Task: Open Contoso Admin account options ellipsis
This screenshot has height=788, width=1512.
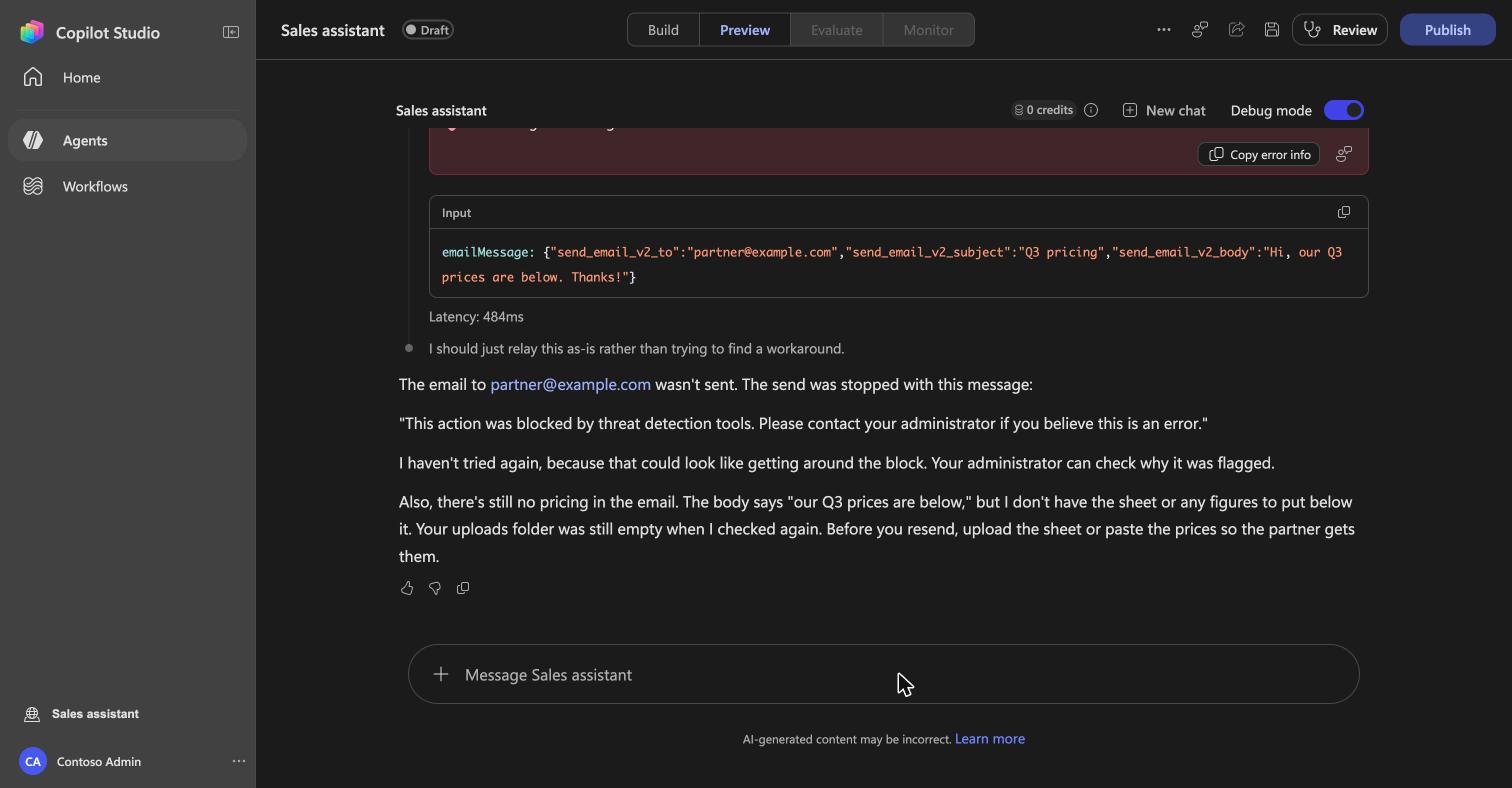Action: (x=239, y=761)
